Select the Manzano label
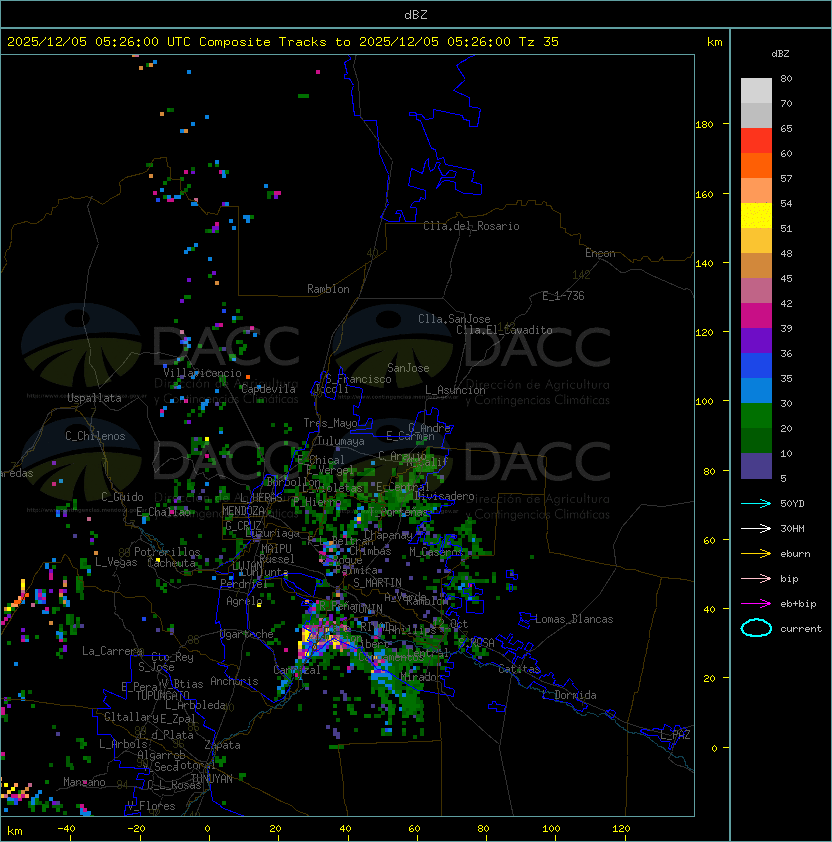The width and height of the screenshot is (832, 842). 84,782
